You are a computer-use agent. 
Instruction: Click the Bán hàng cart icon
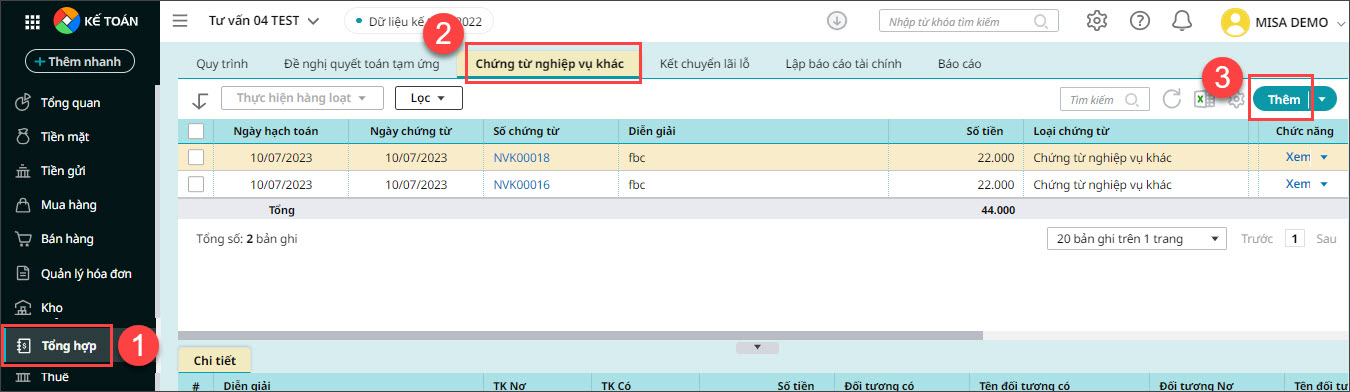pyautogui.click(x=23, y=239)
